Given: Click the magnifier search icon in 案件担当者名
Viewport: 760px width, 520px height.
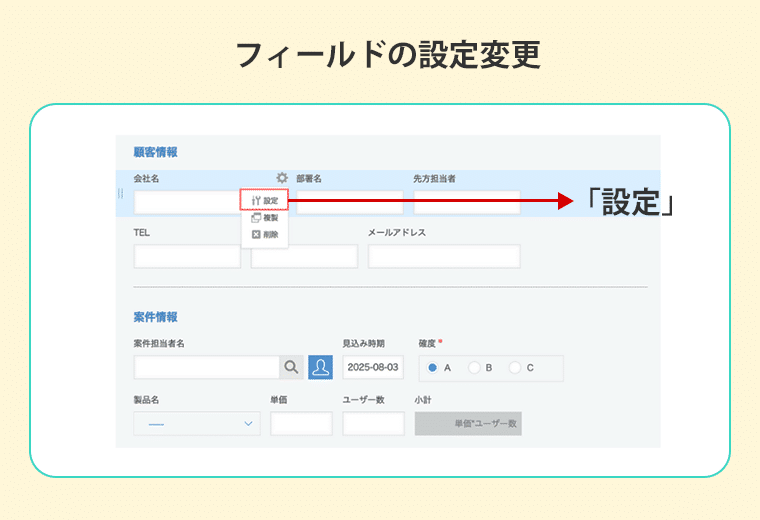Looking at the screenshot, I should coord(291,367).
